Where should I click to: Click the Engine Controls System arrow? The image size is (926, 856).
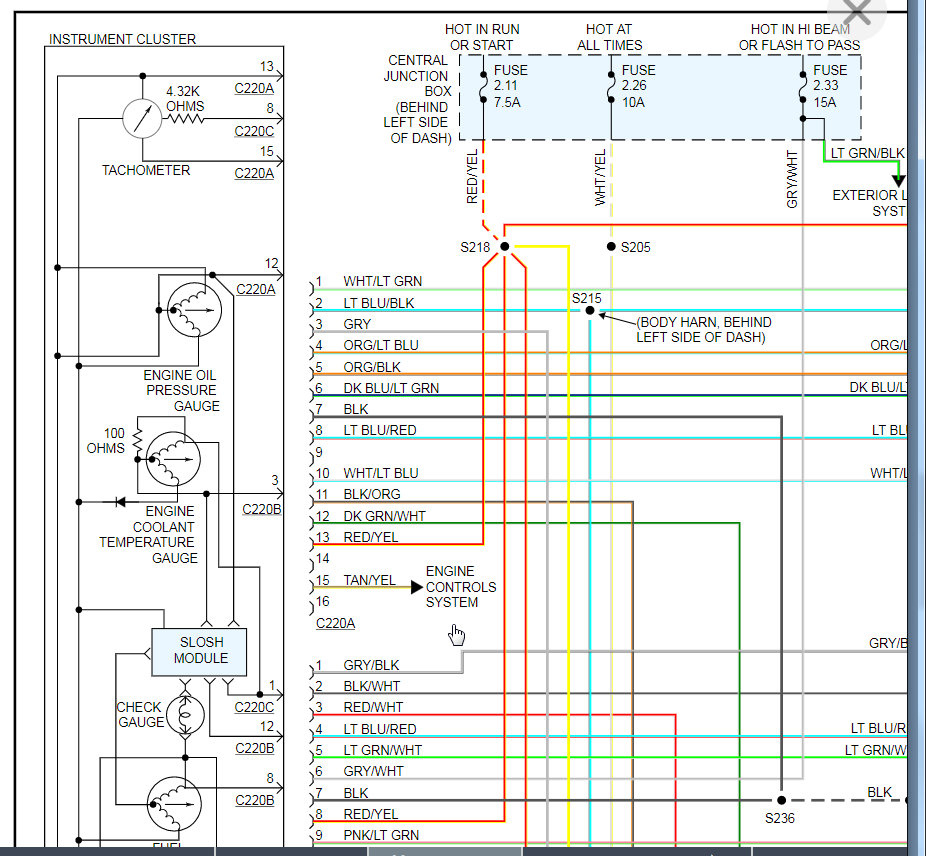[x=416, y=587]
